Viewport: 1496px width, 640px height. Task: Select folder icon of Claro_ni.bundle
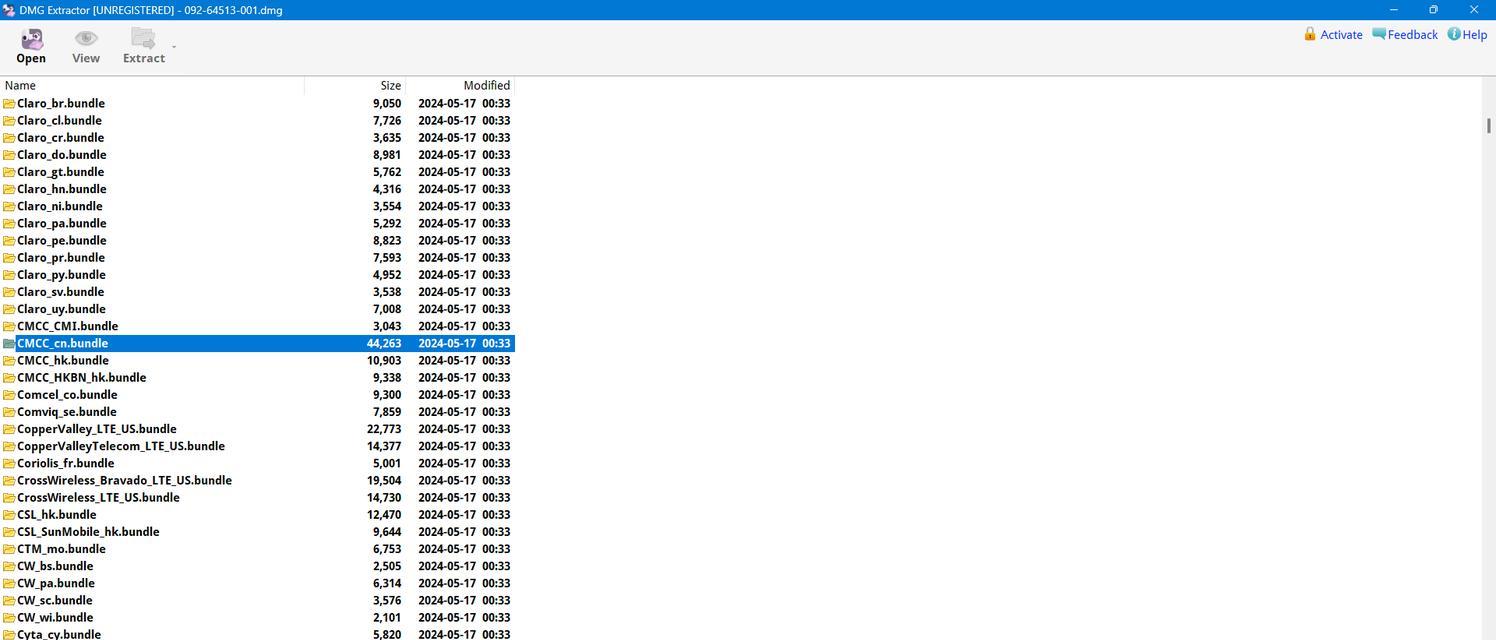tap(9, 206)
